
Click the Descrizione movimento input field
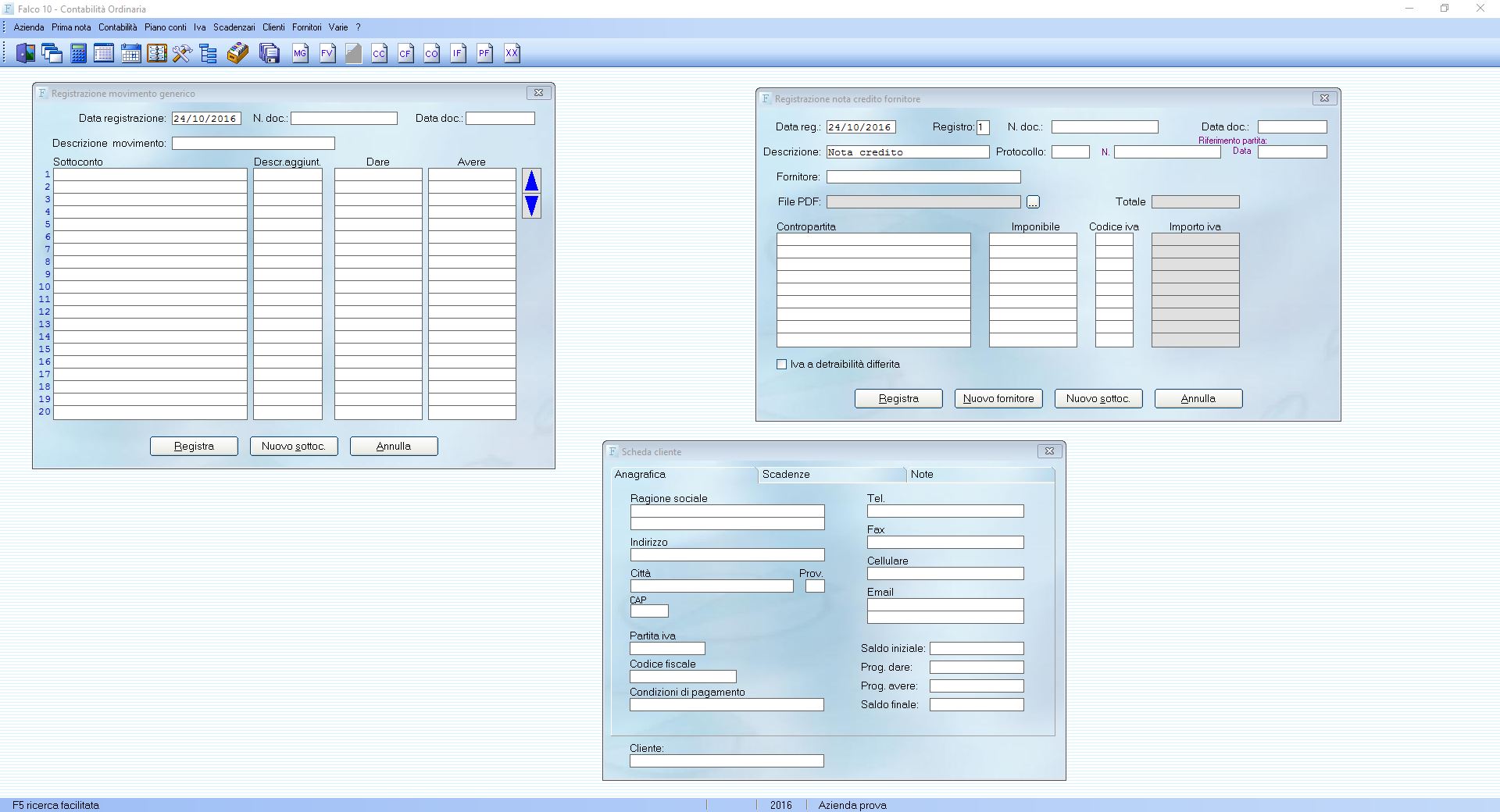[253, 144]
